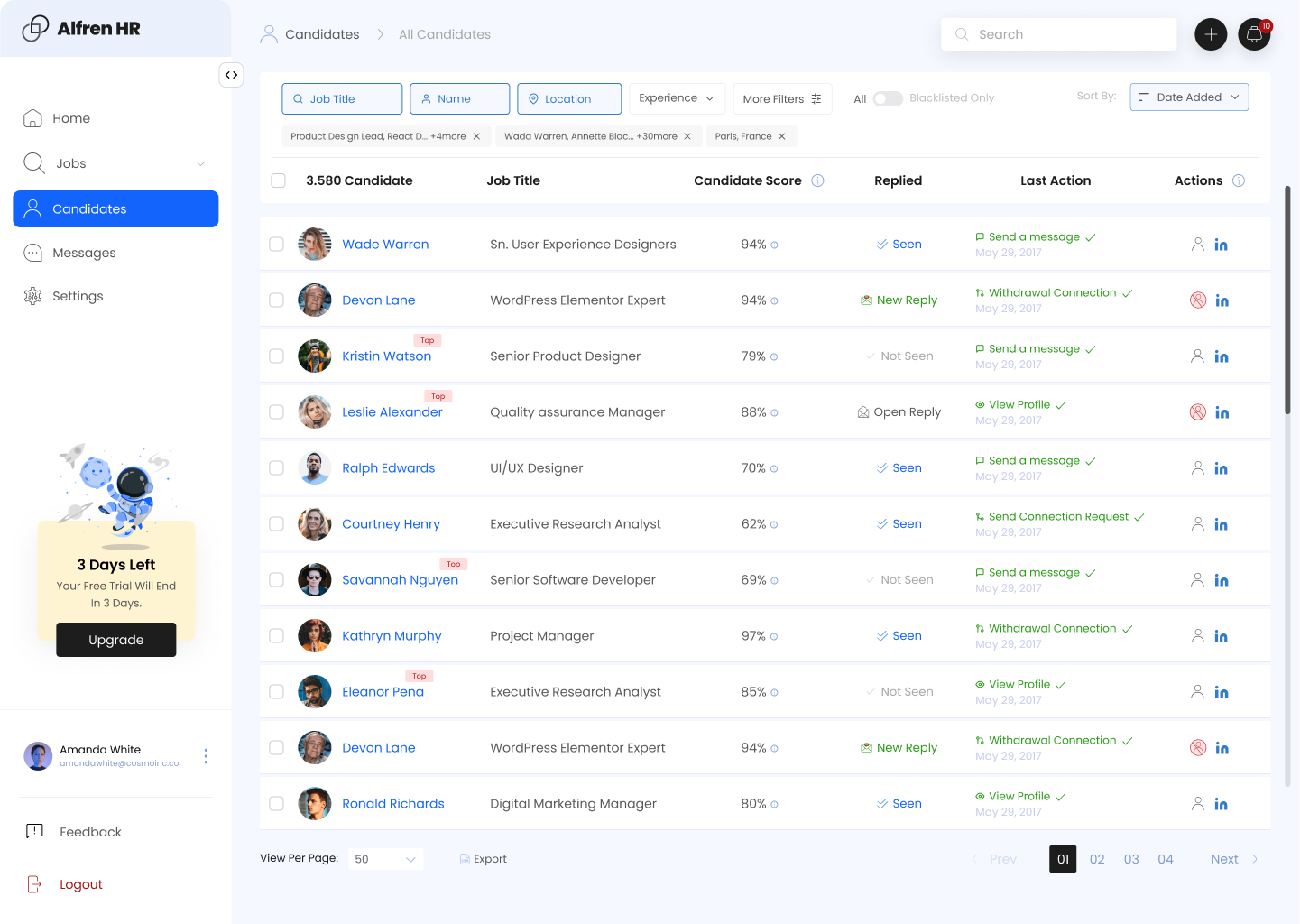Remove the Paris, France filter chip
This screenshot has height=924, width=1300.
tap(781, 136)
